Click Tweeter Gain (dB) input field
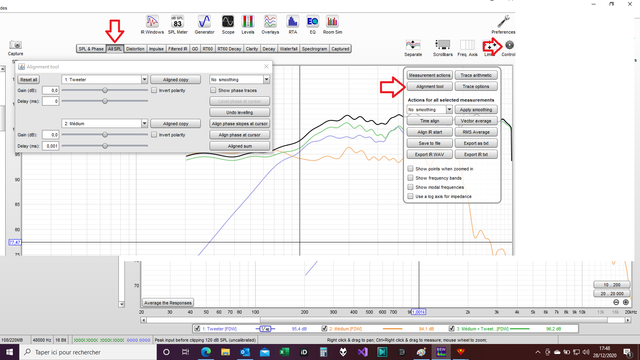Viewport: 640px width, 360px height. [51, 90]
